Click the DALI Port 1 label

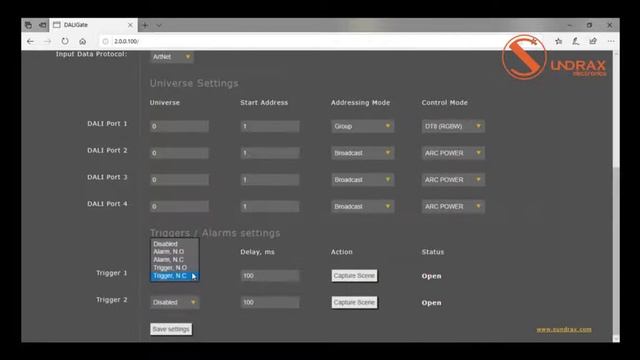[107, 124]
